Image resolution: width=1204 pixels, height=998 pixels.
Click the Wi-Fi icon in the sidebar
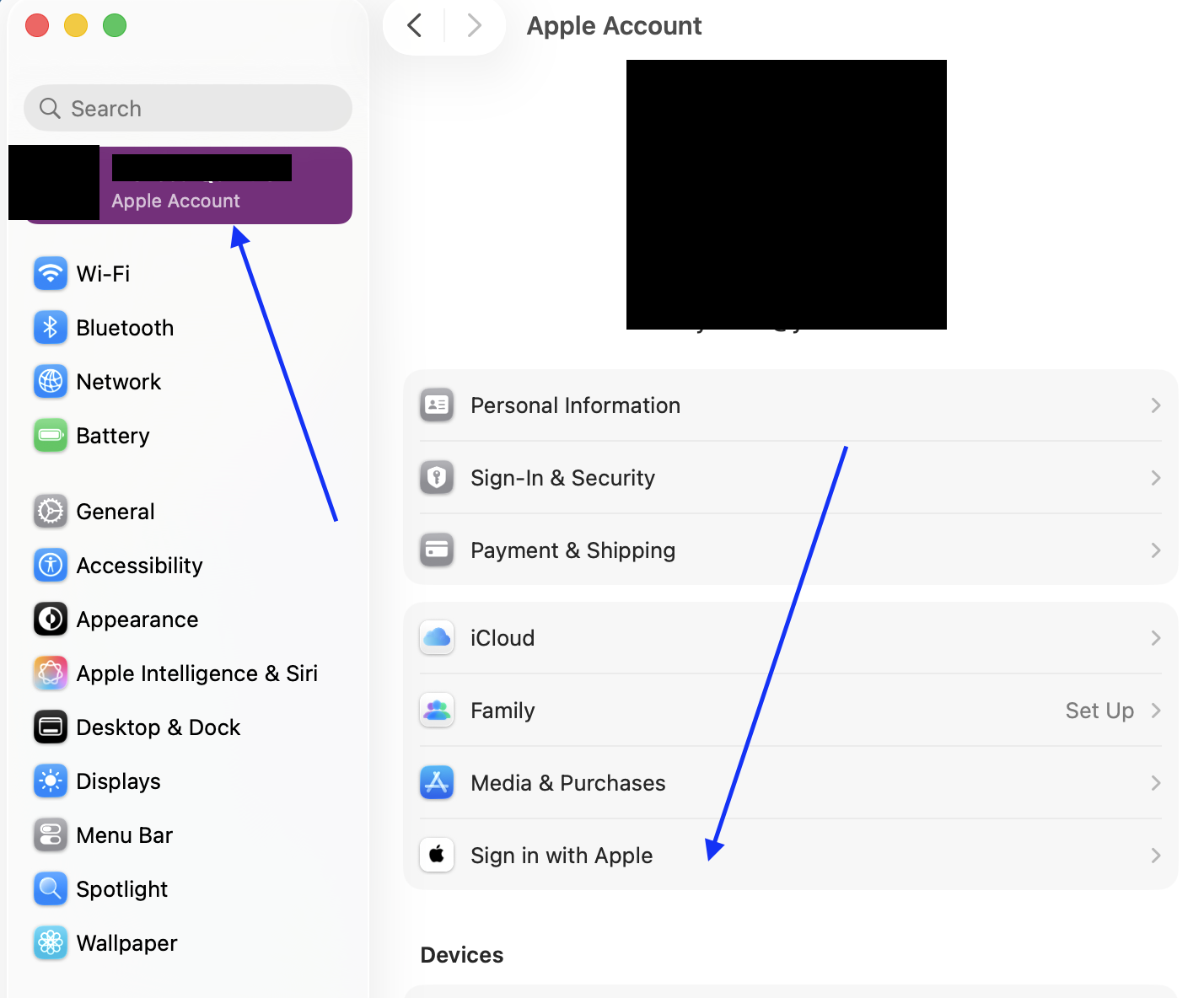tap(51, 274)
